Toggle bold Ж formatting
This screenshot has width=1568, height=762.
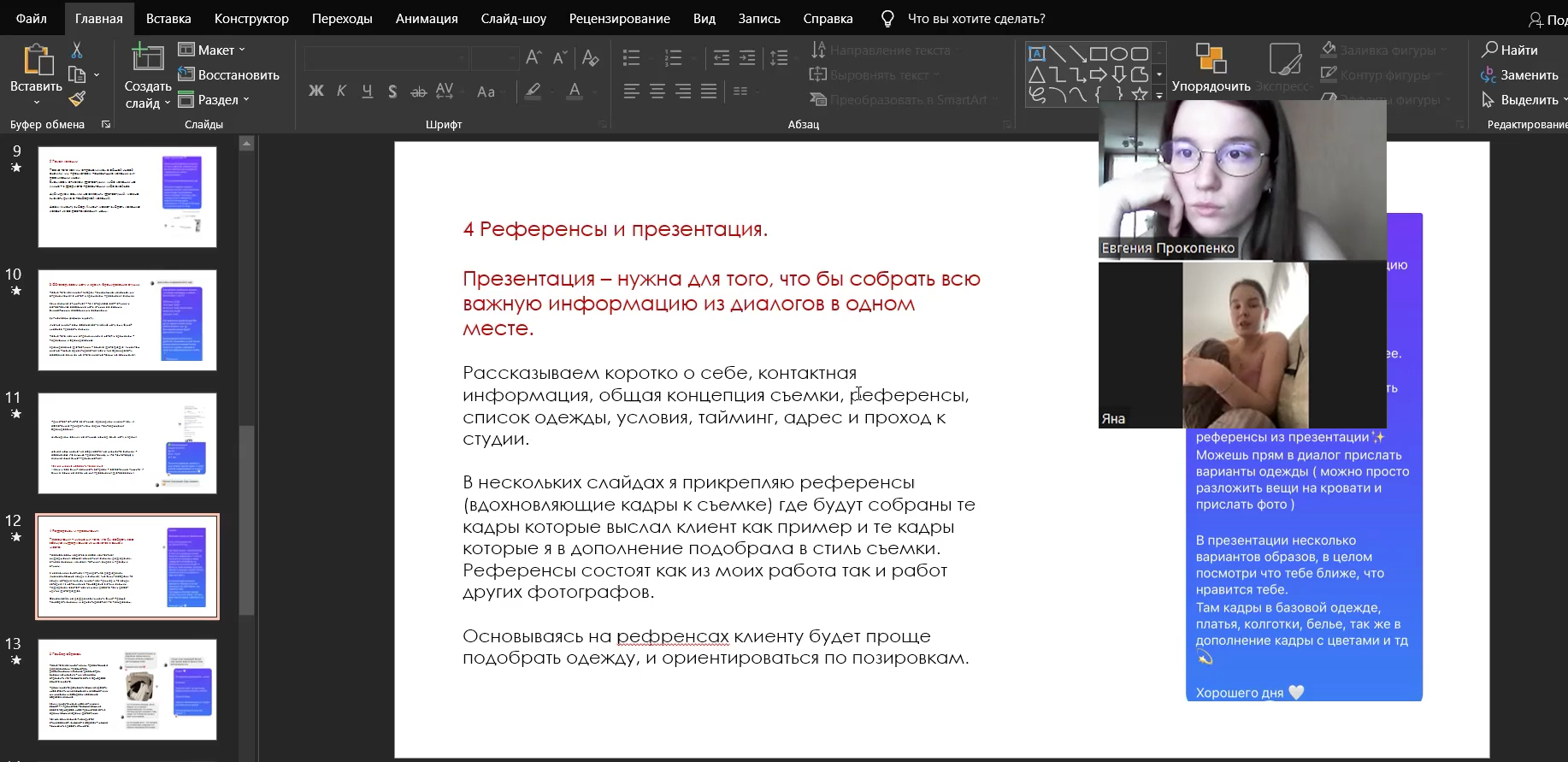(315, 91)
